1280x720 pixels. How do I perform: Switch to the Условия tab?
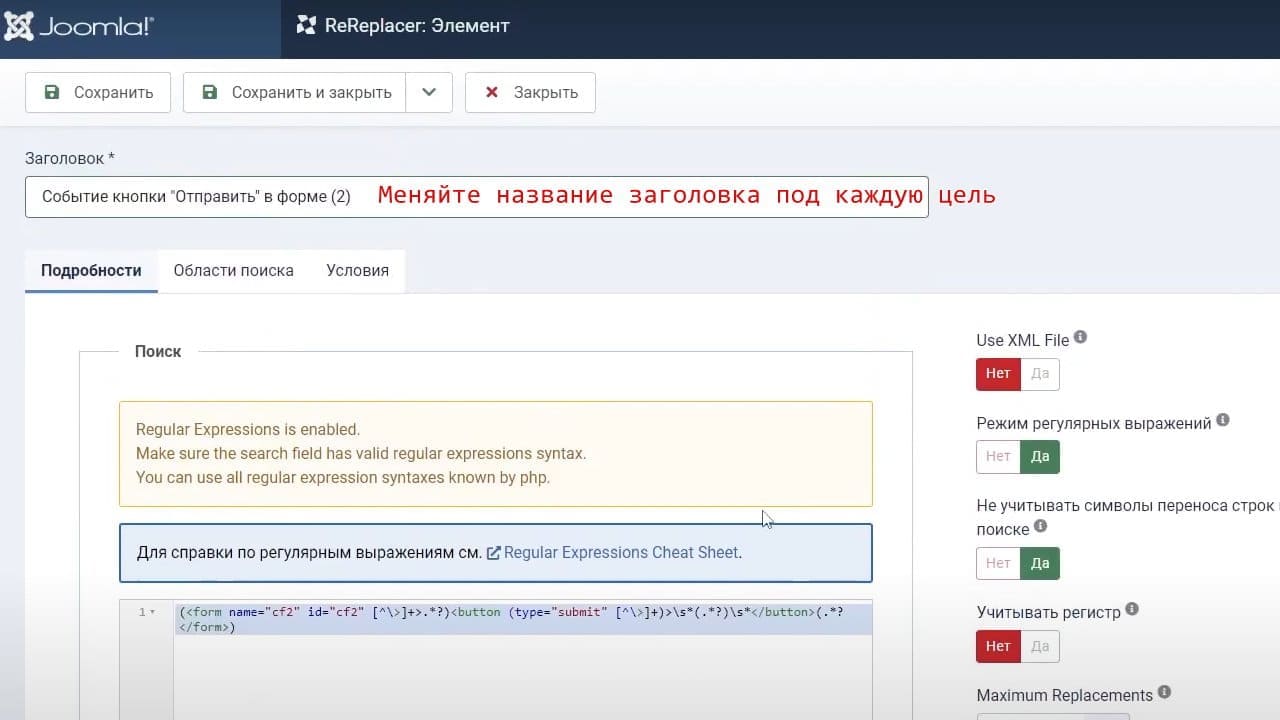(357, 271)
